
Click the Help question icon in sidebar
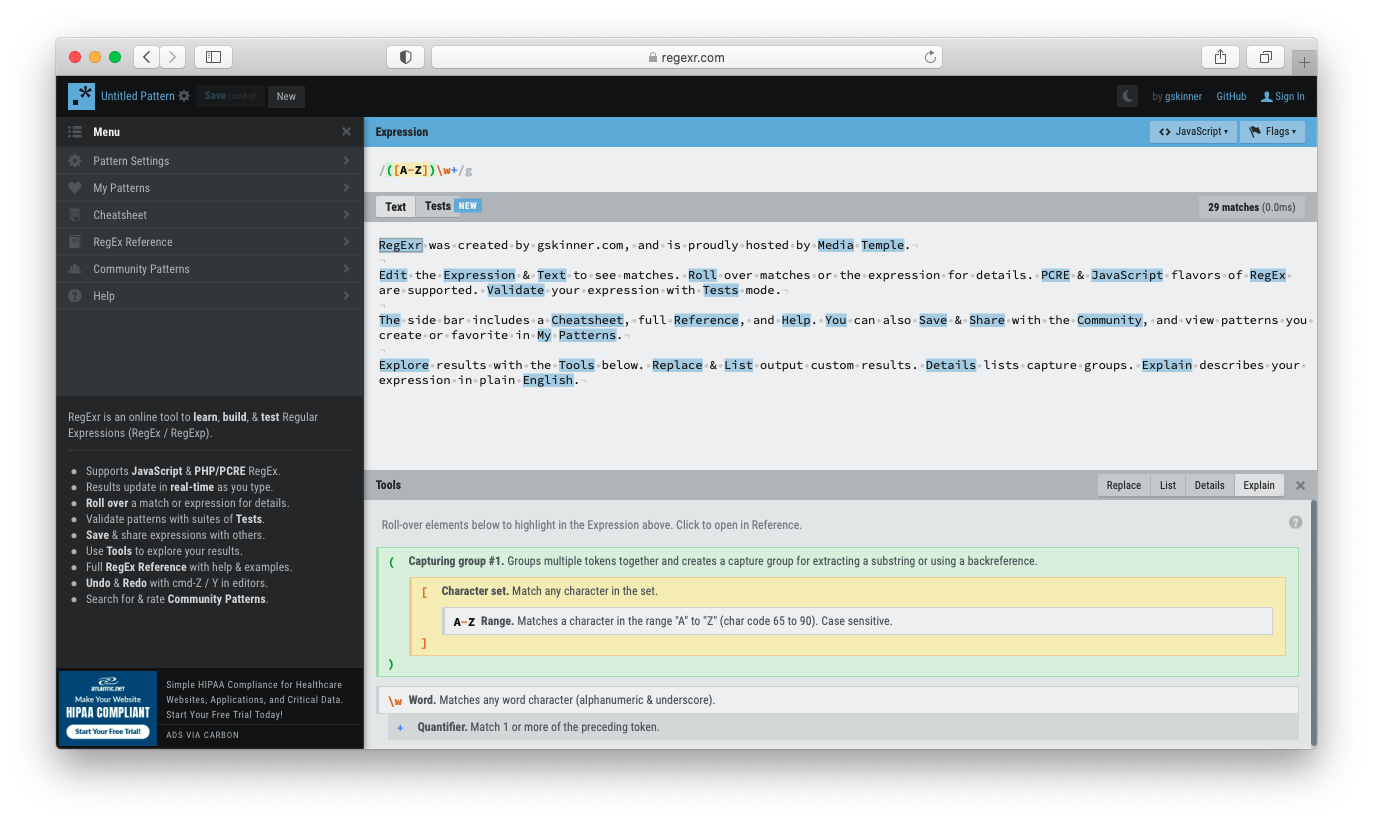tap(75, 296)
